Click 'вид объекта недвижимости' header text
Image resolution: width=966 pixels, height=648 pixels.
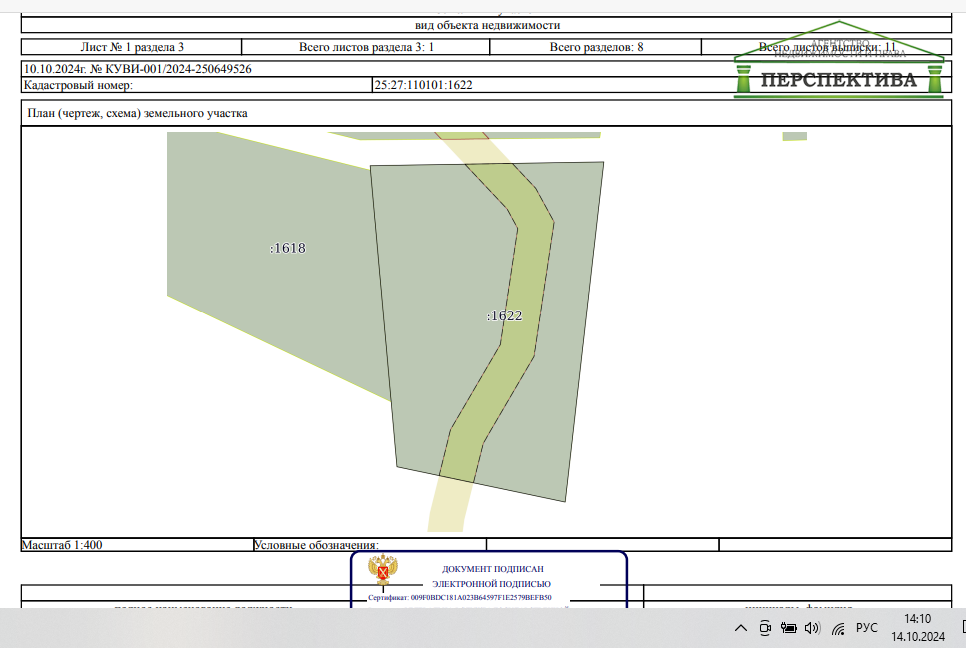(487, 25)
